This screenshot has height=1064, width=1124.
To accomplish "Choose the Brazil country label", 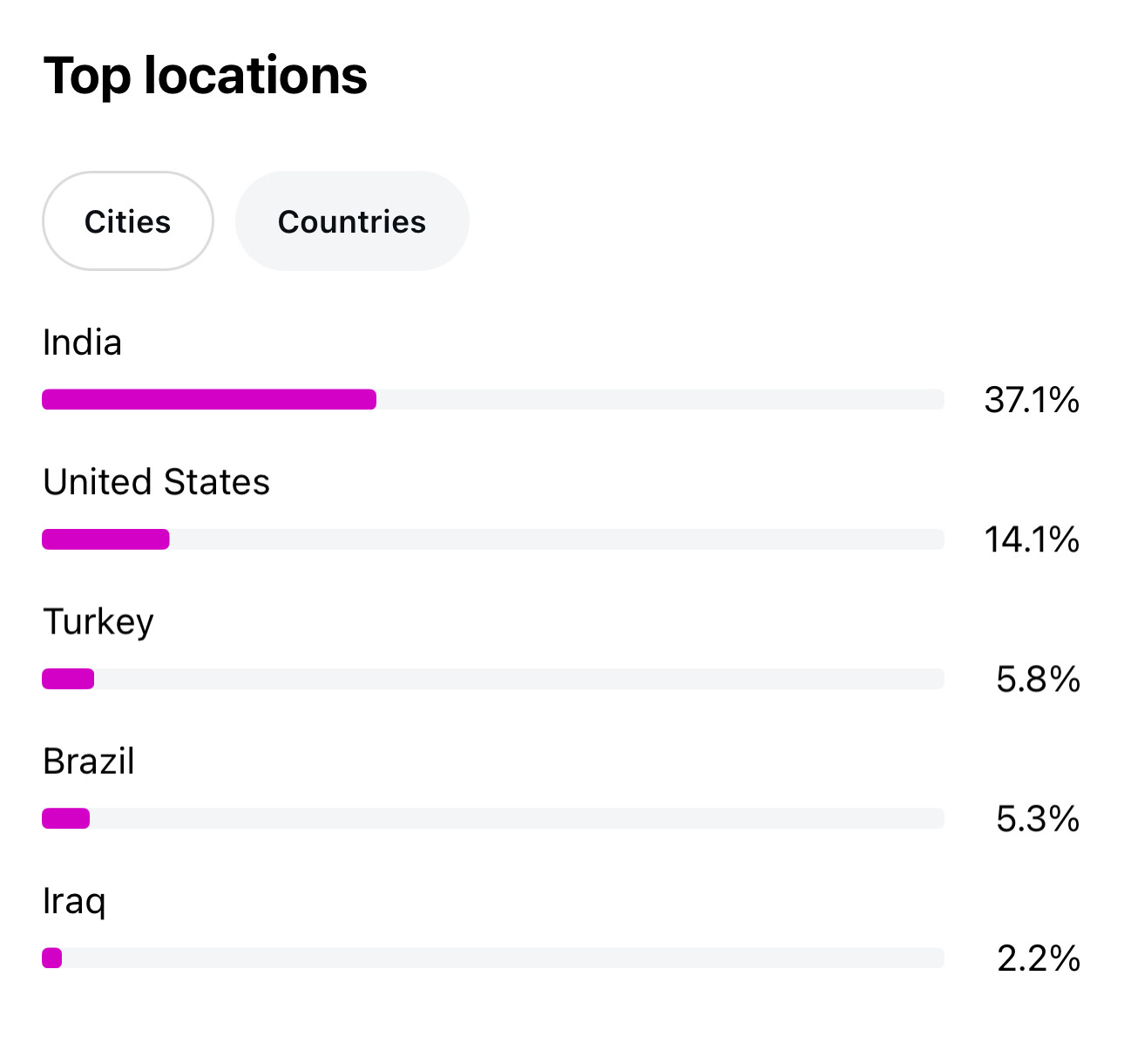I will pyautogui.click(x=89, y=762).
